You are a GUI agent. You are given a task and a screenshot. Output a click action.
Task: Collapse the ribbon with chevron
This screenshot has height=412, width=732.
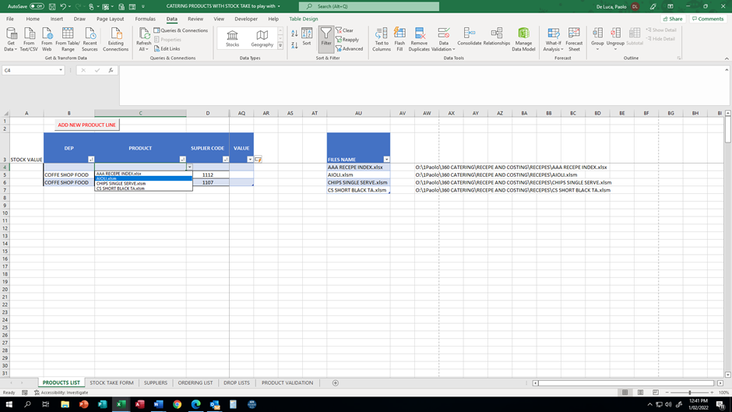click(x=726, y=58)
